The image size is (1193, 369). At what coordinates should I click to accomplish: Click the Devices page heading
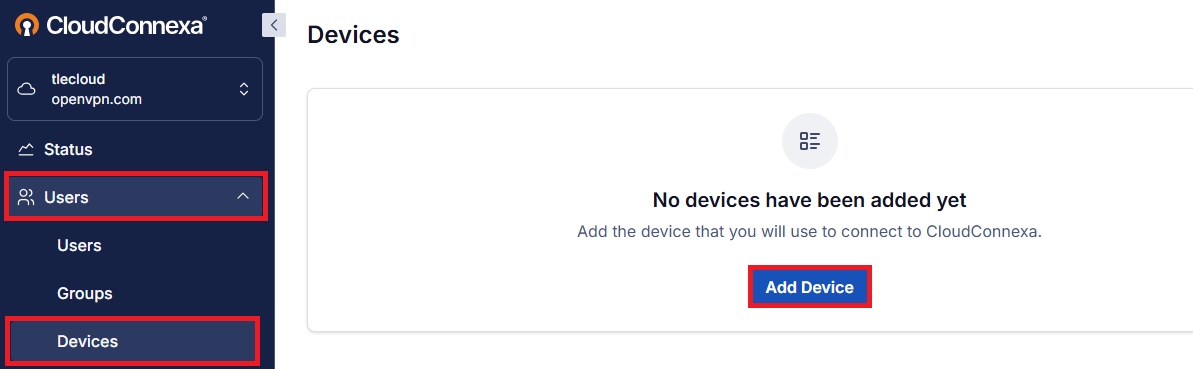pos(353,35)
